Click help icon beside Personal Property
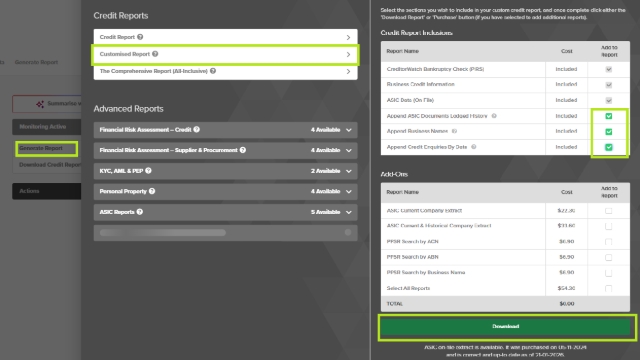Screen dimensions: 640x360 pos(152,191)
